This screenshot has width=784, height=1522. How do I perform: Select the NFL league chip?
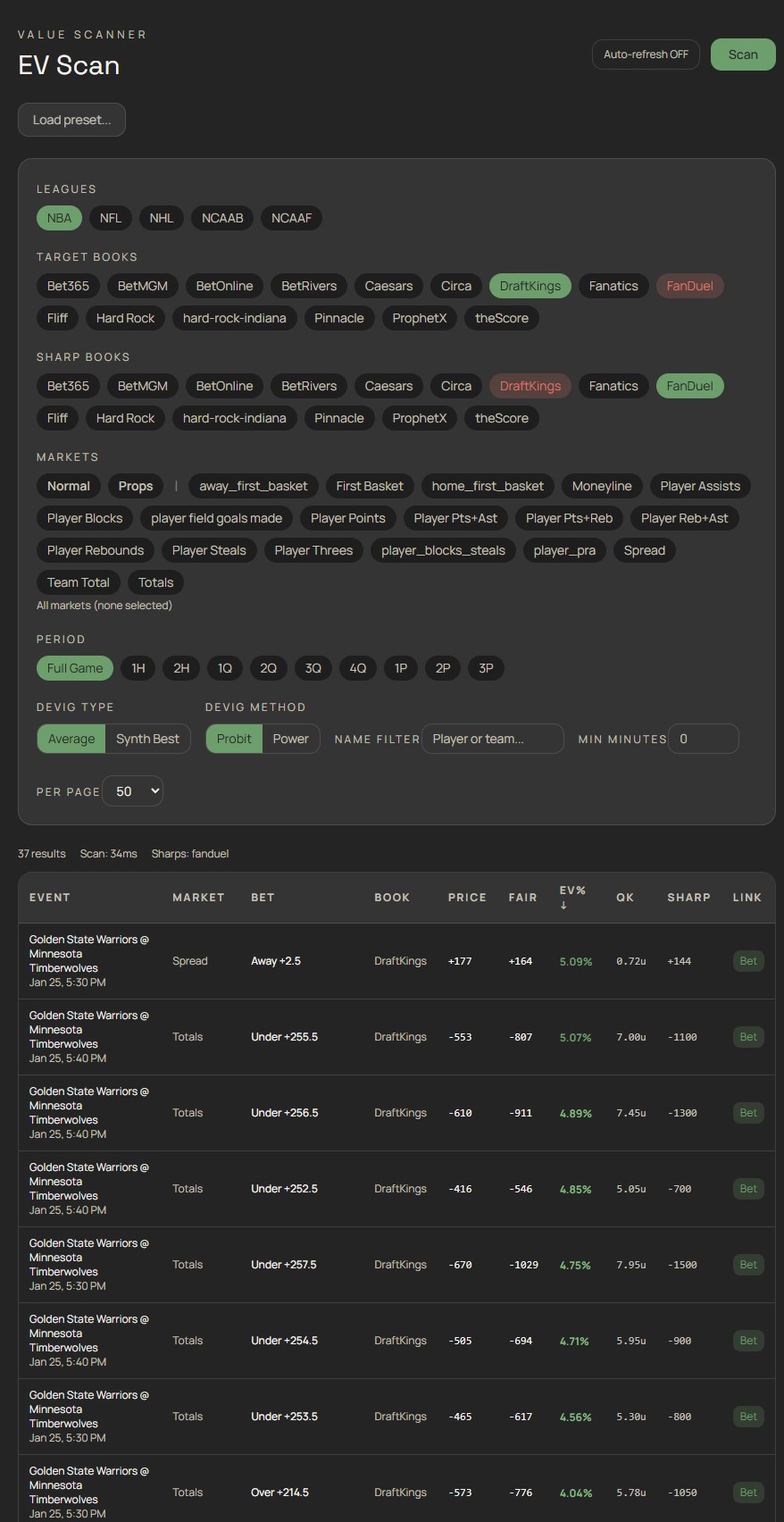click(x=111, y=218)
